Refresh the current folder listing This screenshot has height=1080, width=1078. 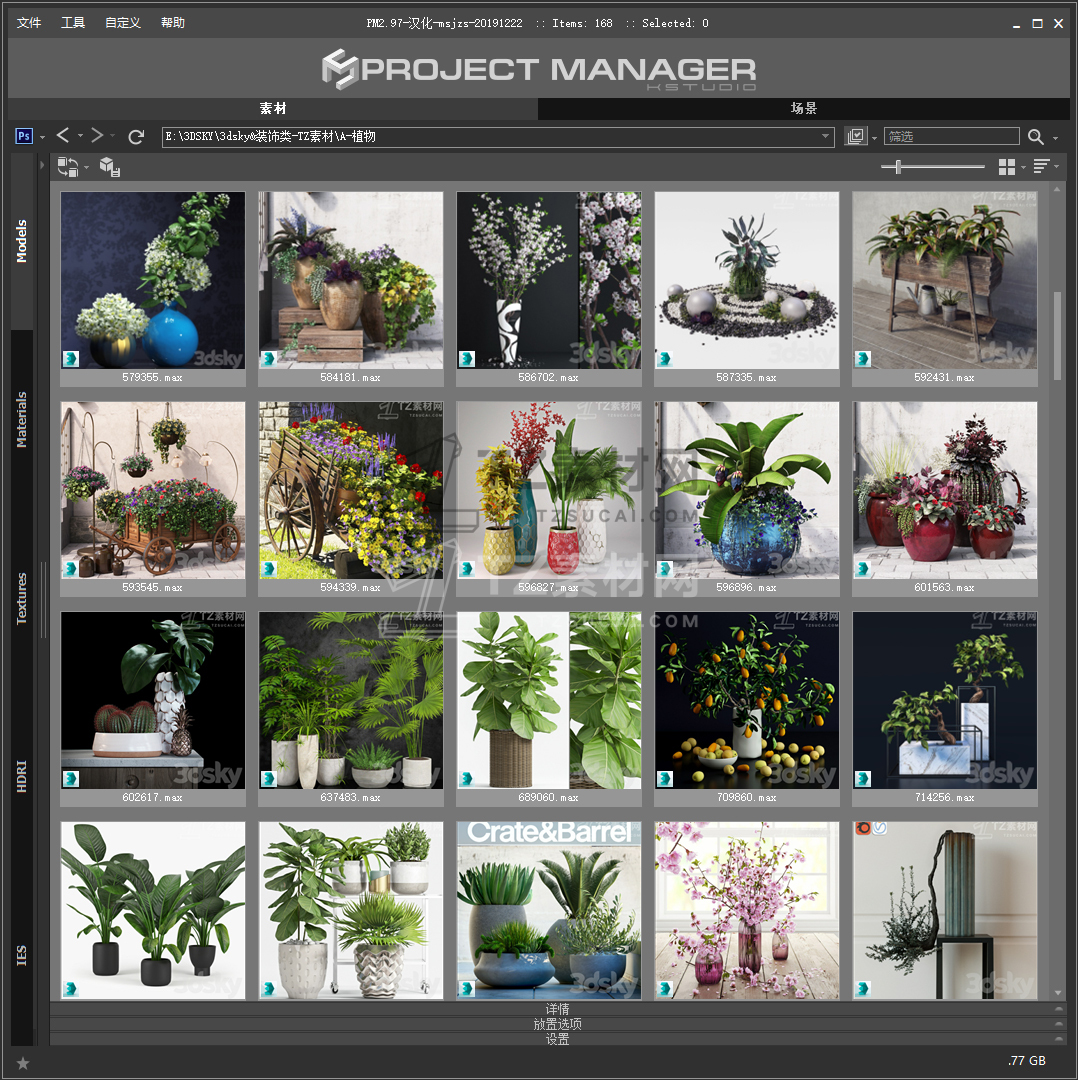click(x=137, y=137)
